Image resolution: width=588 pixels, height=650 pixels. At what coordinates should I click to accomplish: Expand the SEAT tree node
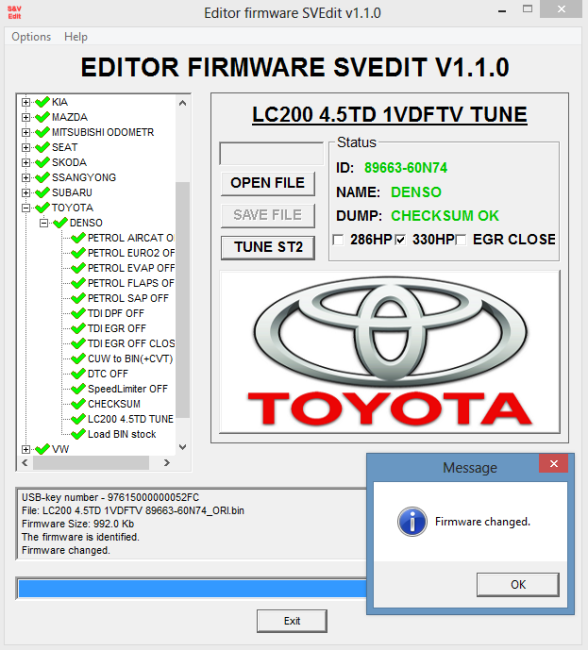[26, 147]
